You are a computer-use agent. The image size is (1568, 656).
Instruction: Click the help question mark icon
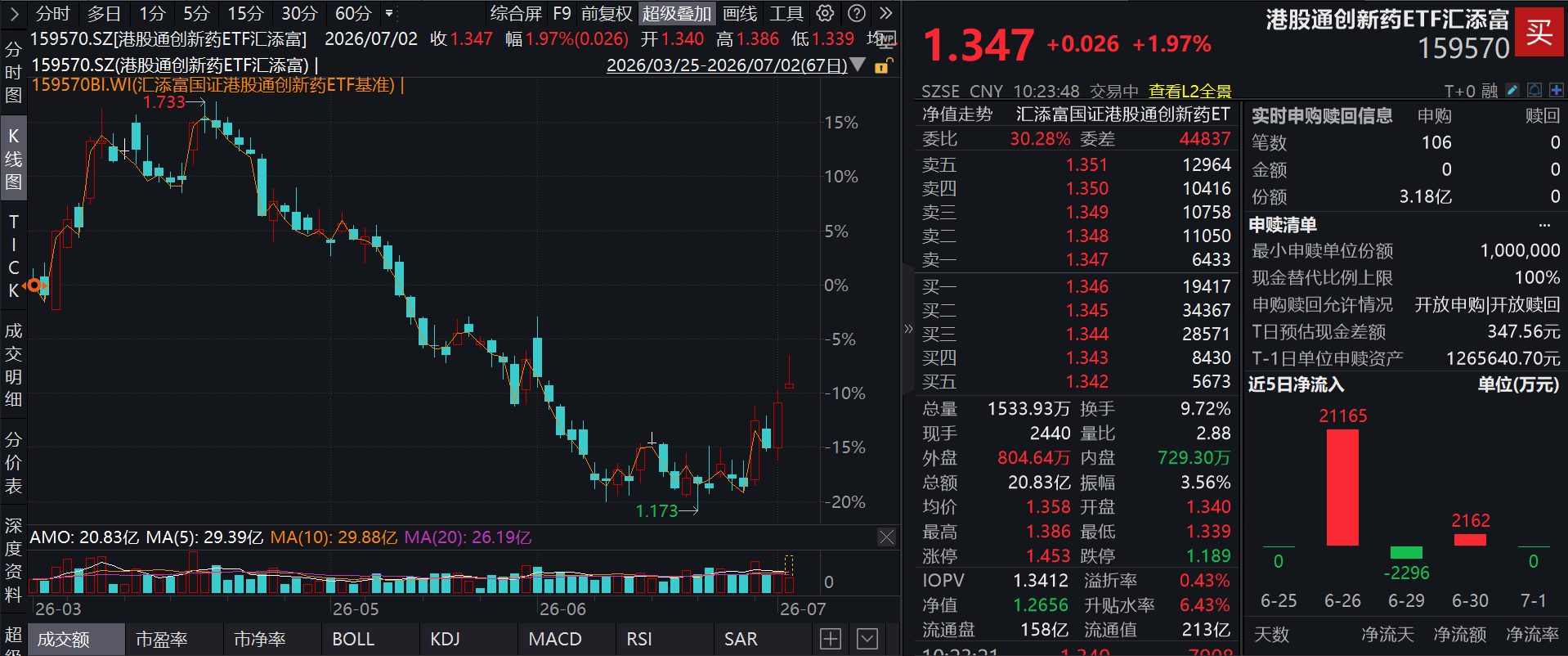(857, 13)
